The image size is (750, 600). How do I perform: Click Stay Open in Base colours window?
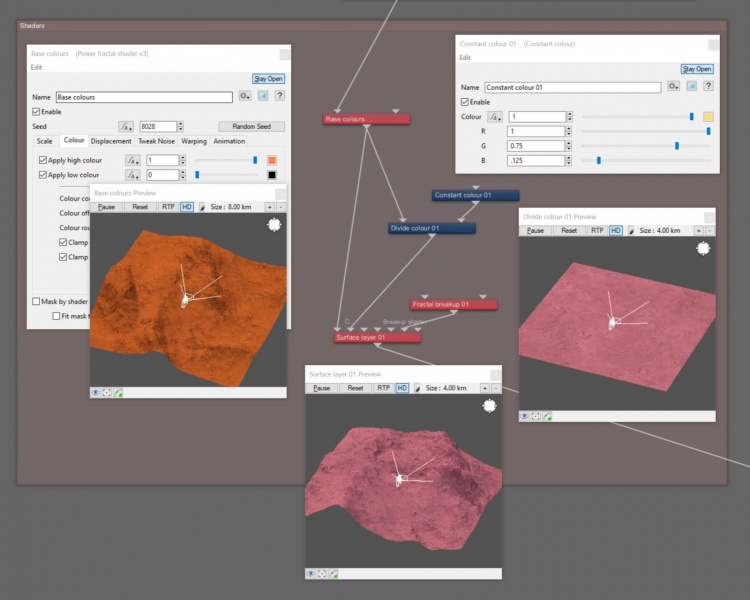tap(268, 78)
